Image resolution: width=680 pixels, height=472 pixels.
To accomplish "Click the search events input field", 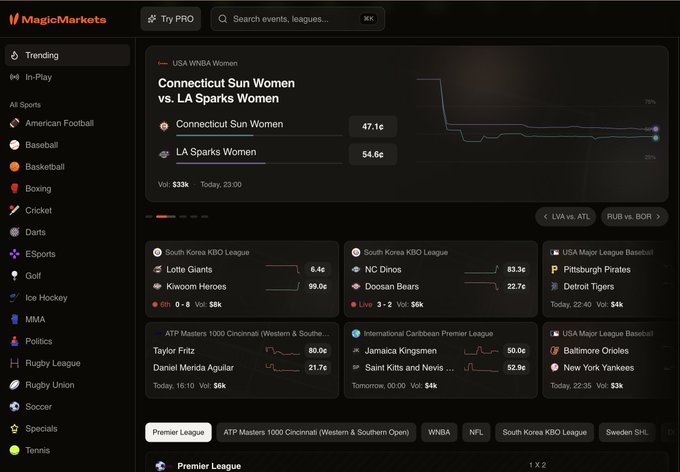I will click(x=298, y=19).
